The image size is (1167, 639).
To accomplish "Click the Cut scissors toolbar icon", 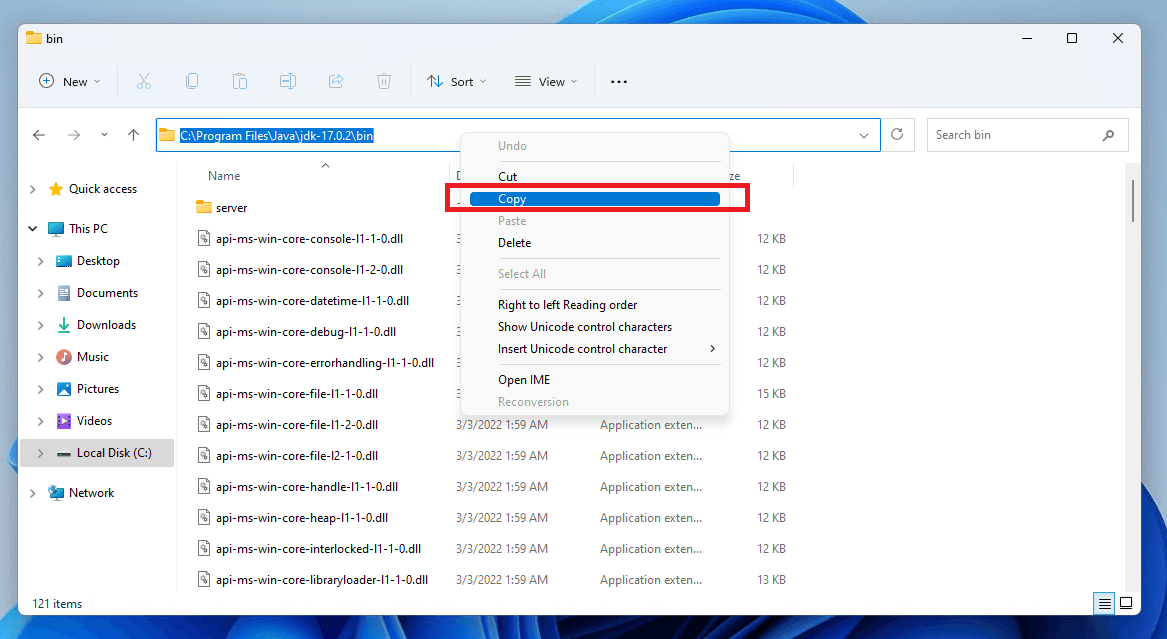I will coord(144,81).
